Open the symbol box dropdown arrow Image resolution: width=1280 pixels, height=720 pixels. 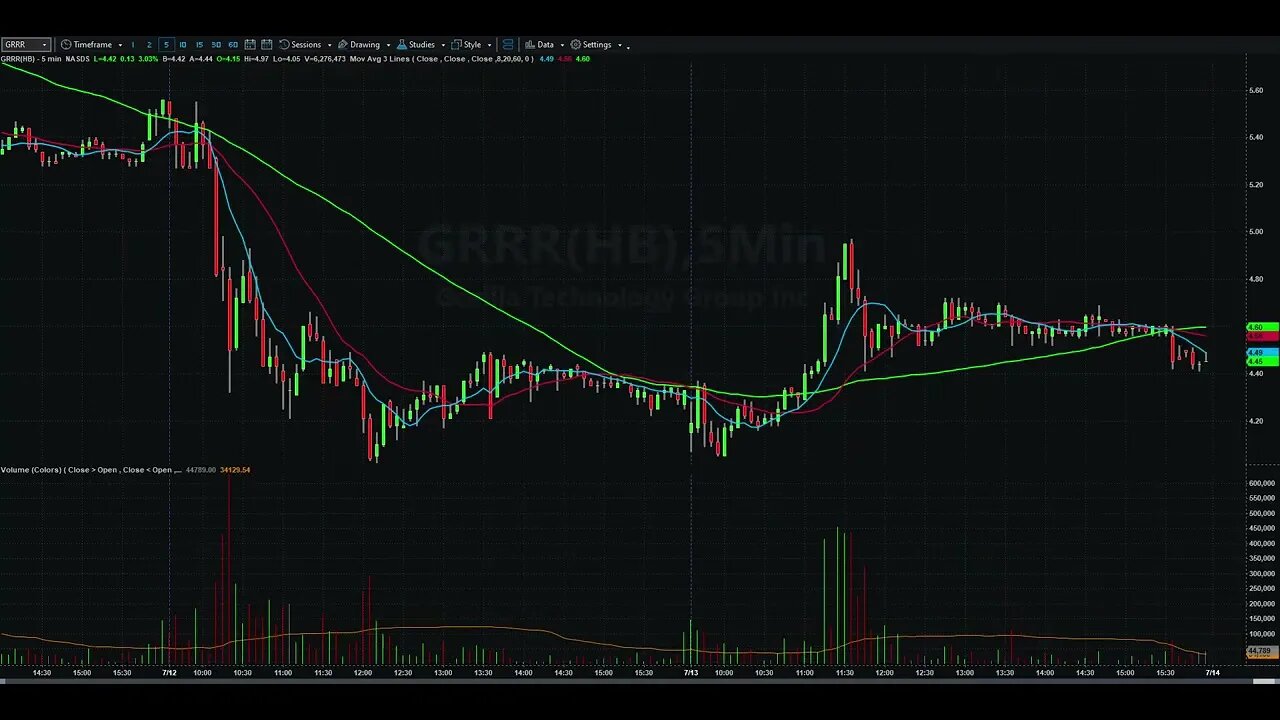click(44, 45)
